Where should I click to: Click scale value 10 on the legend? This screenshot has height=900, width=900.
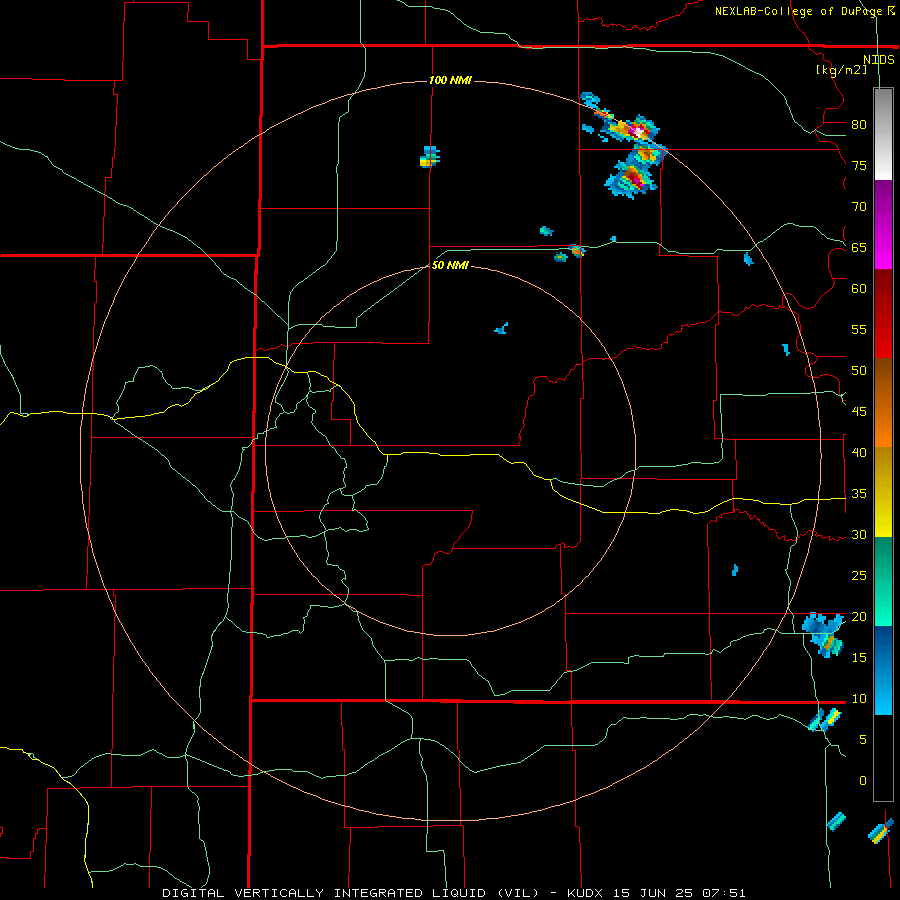pyautogui.click(x=859, y=699)
